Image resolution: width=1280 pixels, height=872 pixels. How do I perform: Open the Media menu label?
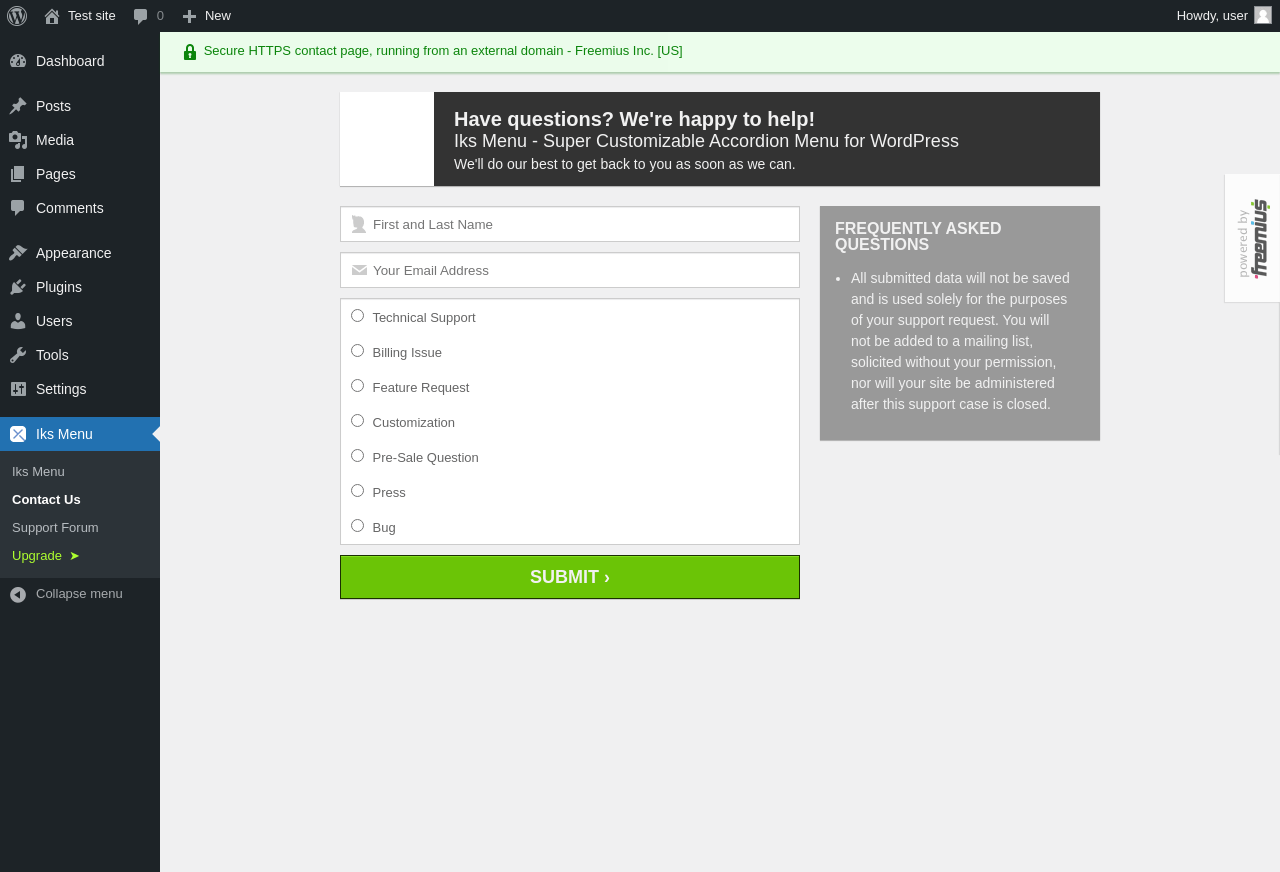point(55,140)
